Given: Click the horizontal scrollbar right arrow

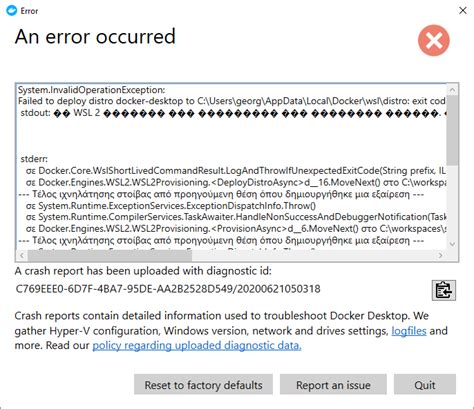Looking at the screenshot, I should (x=441, y=255).
